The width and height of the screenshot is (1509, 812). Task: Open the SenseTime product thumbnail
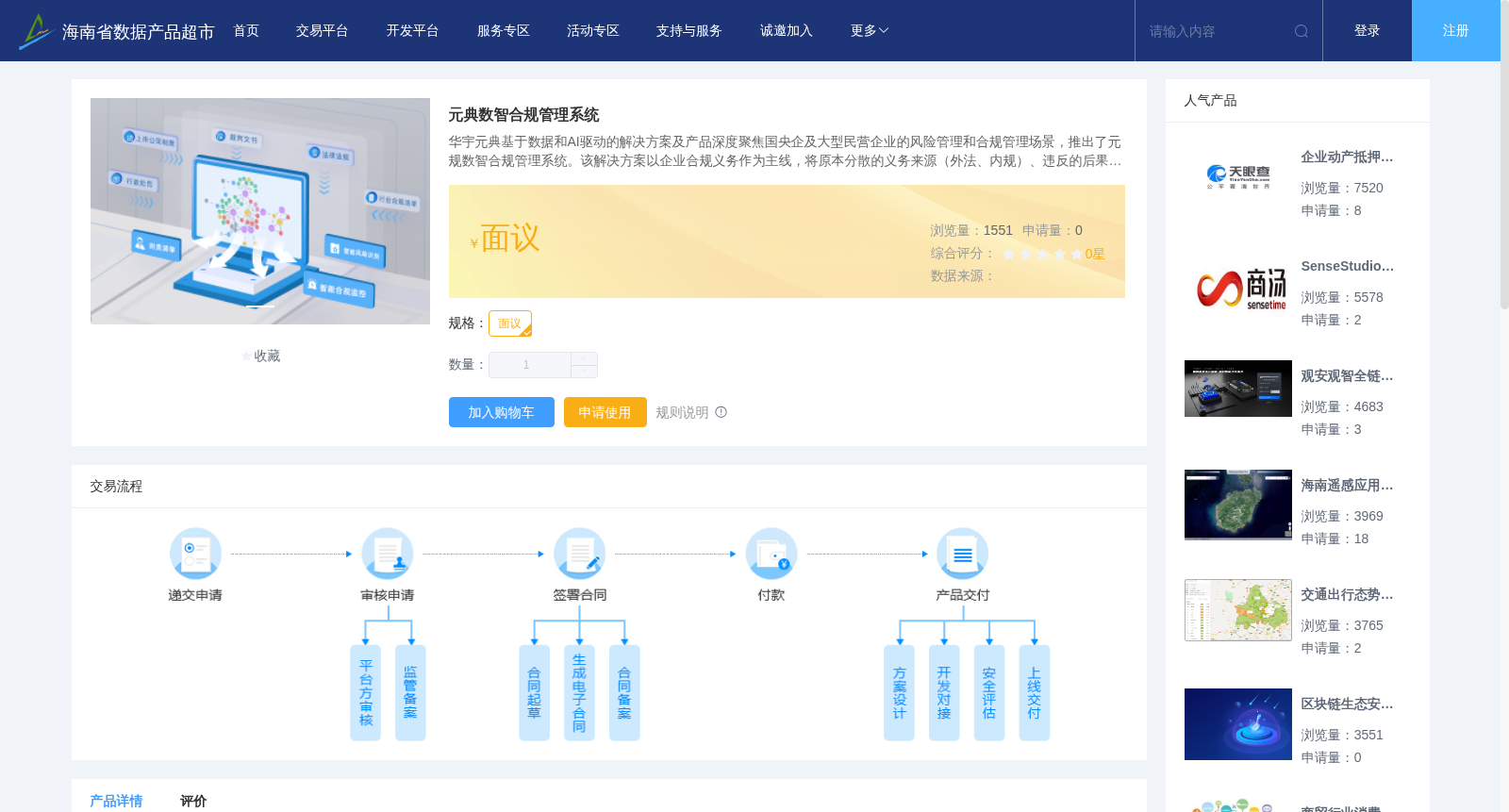coord(1238,287)
